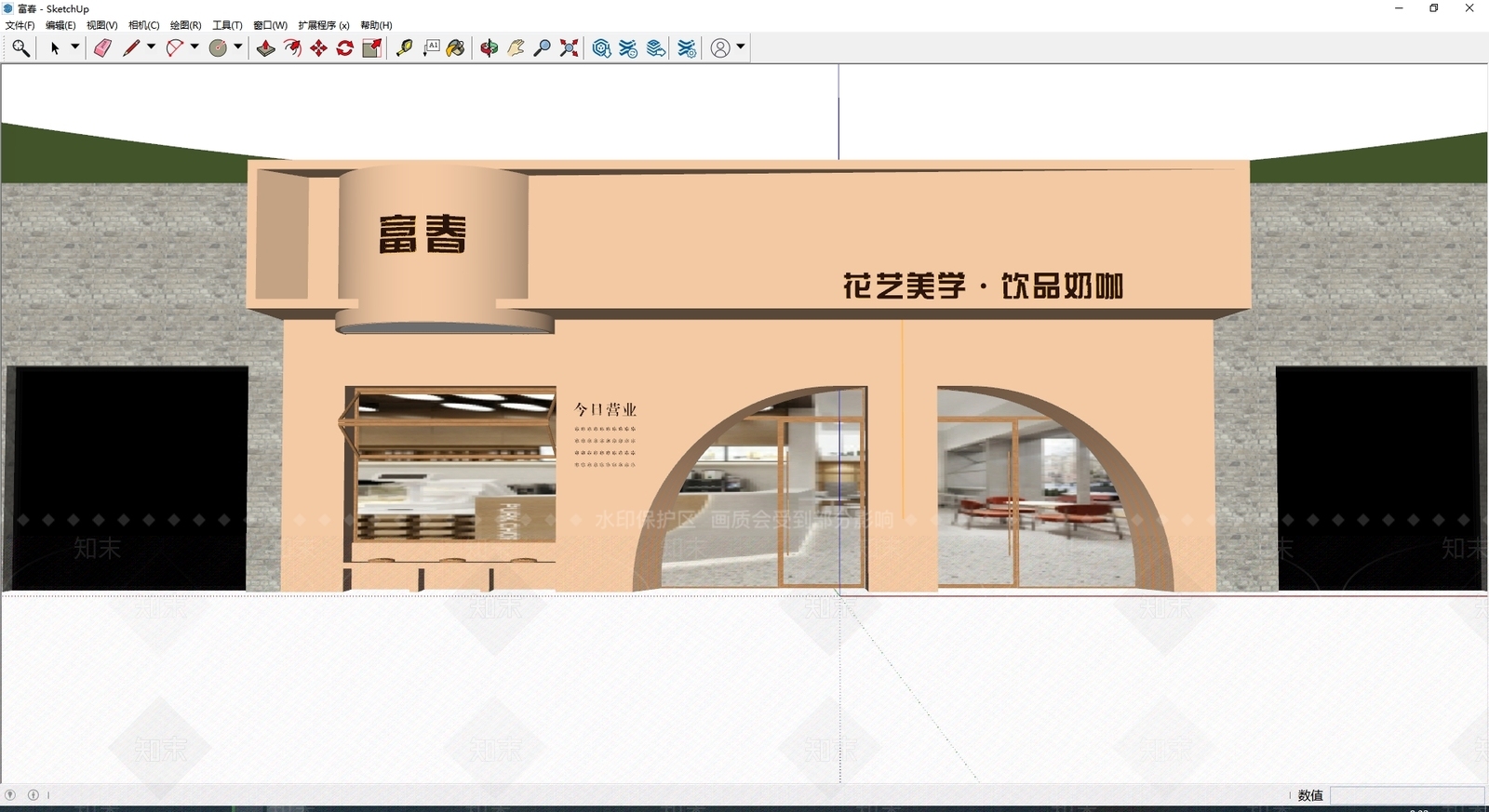1489x812 pixels.
Task: Select the Select arrow tool
Action: pyautogui.click(x=55, y=48)
